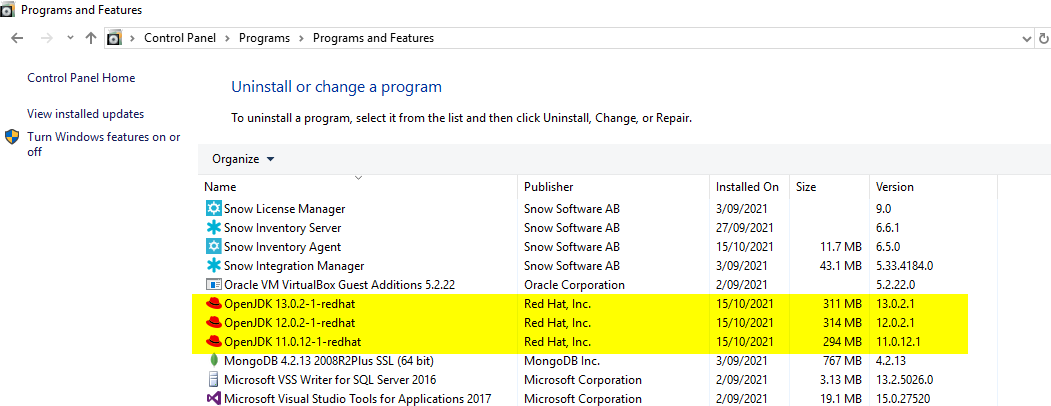Click the 27/09/2021 installed date
The width and height of the screenshot is (1051, 406).
click(x=745, y=228)
